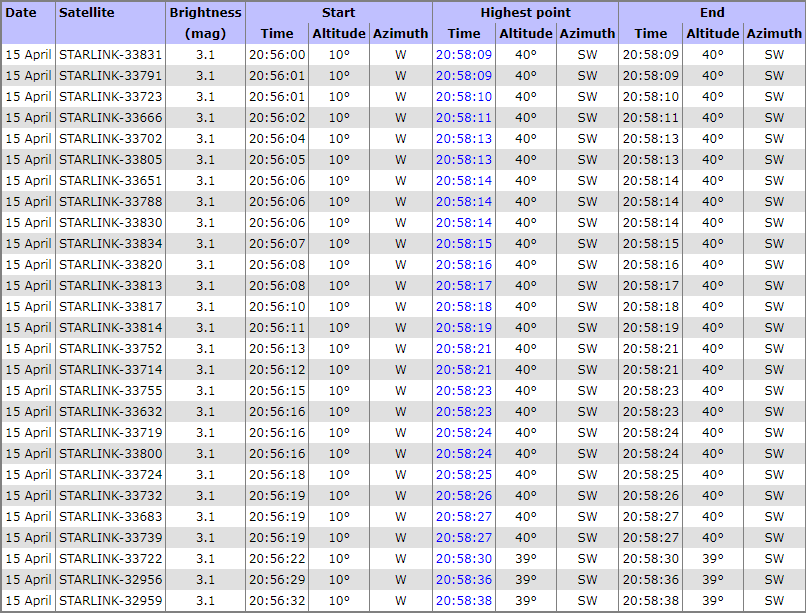Click the 20:56:12 start time for STARLINK-33714

point(277,369)
